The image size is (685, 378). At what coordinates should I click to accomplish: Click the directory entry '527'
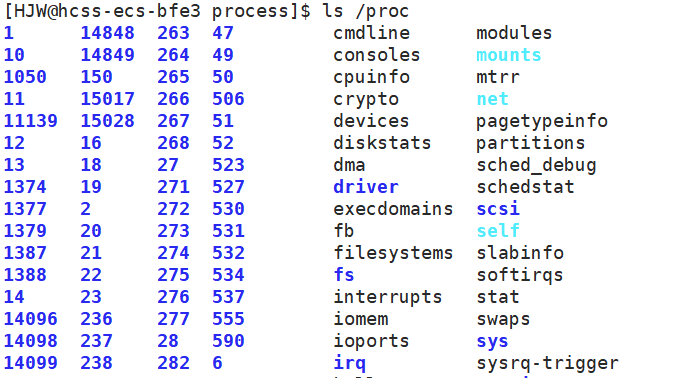point(228,187)
